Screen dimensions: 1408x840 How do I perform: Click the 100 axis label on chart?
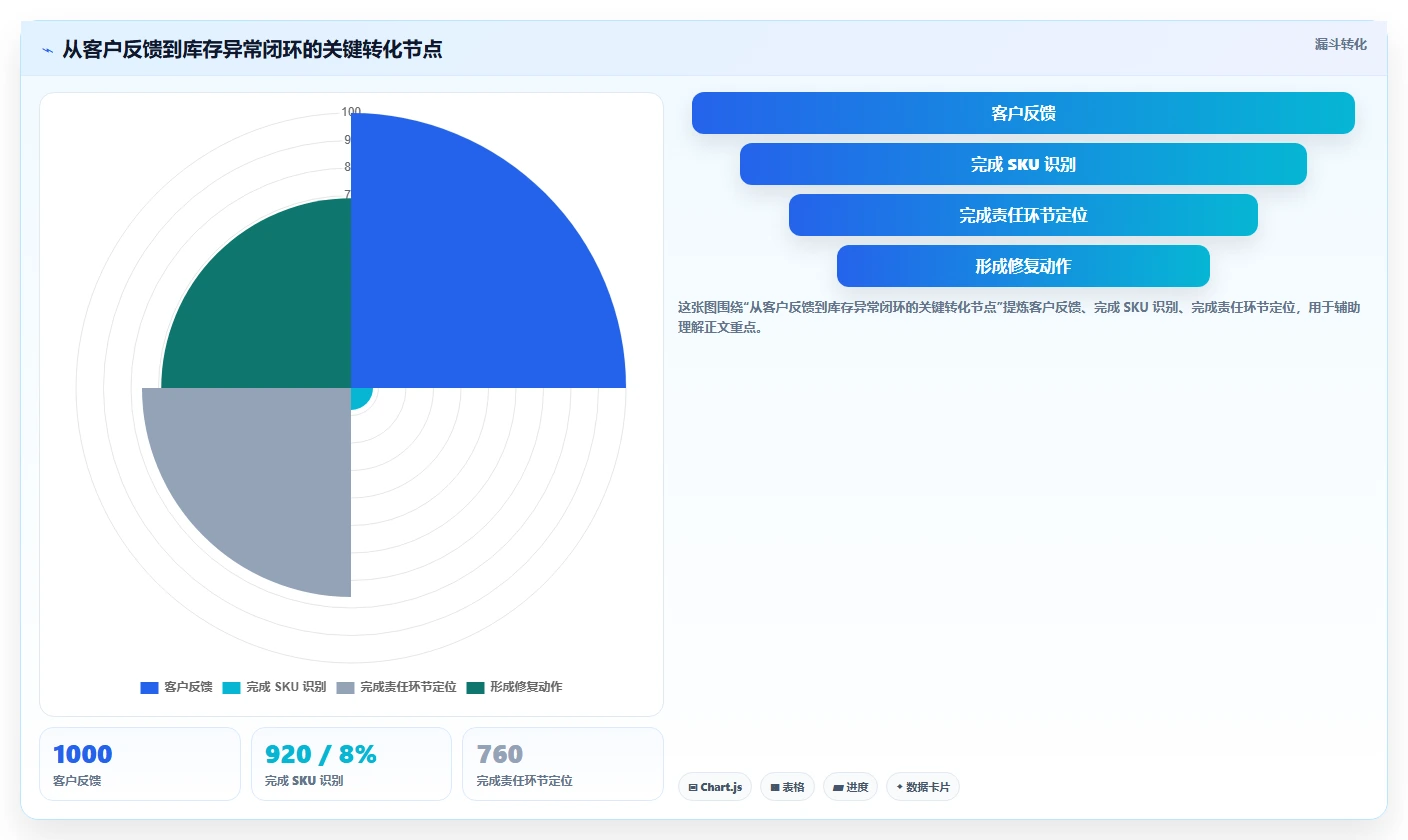(x=351, y=112)
